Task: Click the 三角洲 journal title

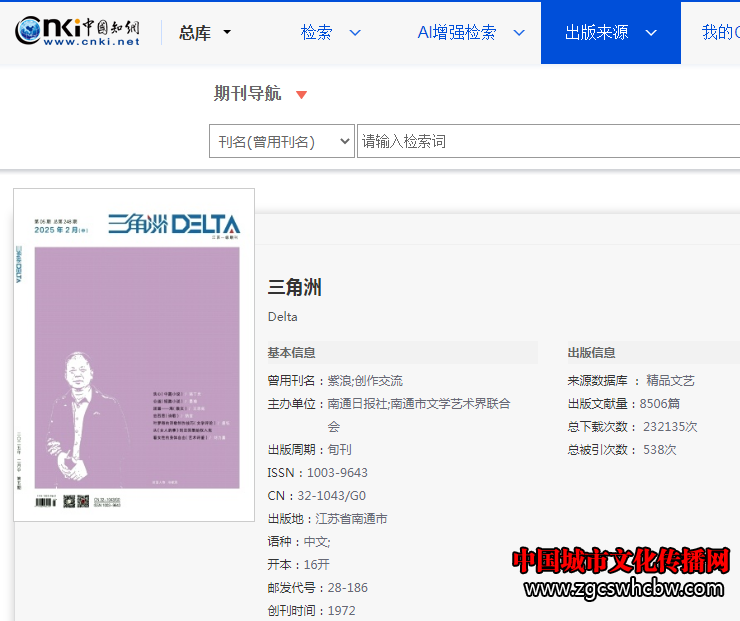Action: coord(295,288)
